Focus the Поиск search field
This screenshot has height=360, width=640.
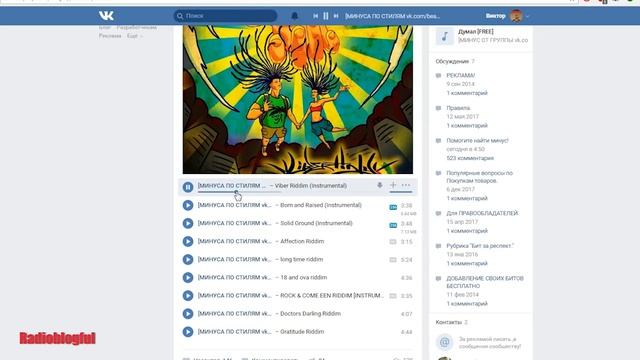[x=225, y=16]
